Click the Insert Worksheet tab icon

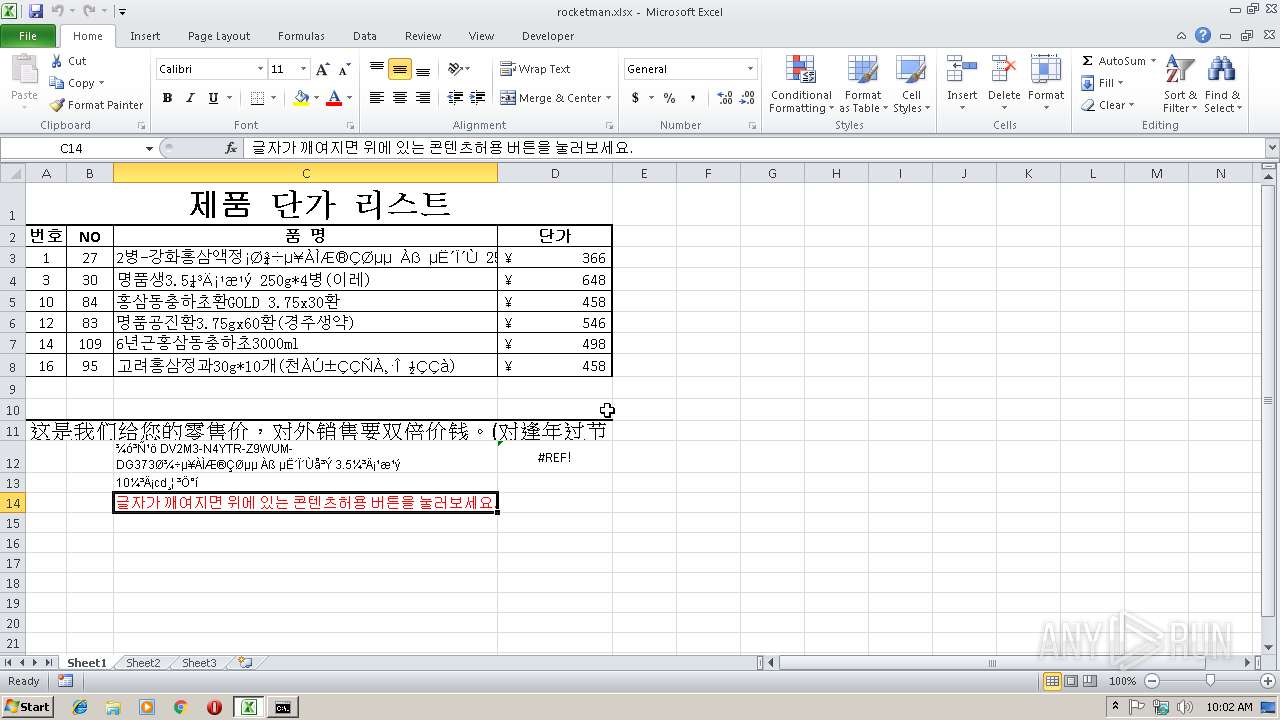click(245, 663)
